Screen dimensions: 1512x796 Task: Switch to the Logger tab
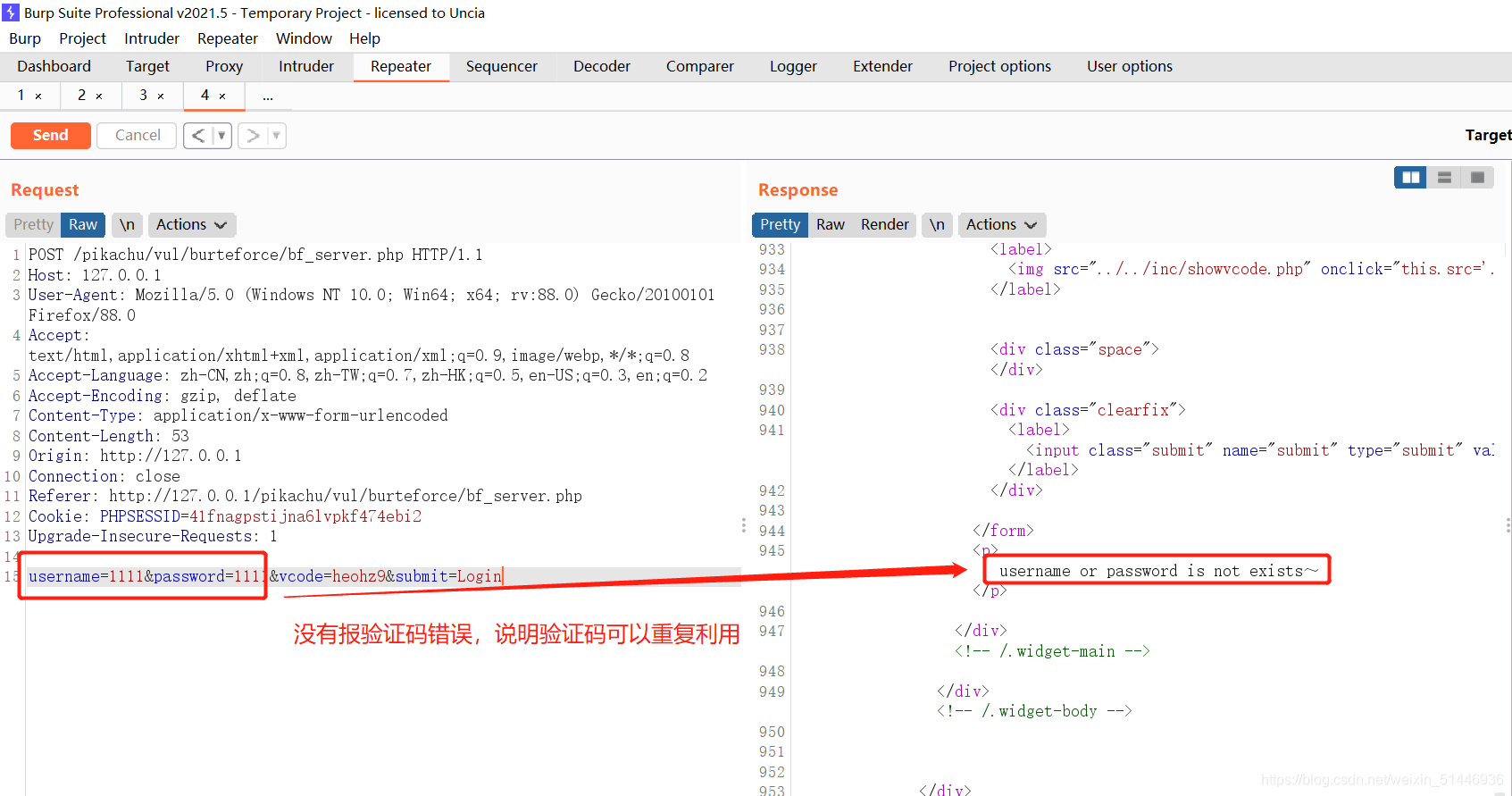point(793,66)
